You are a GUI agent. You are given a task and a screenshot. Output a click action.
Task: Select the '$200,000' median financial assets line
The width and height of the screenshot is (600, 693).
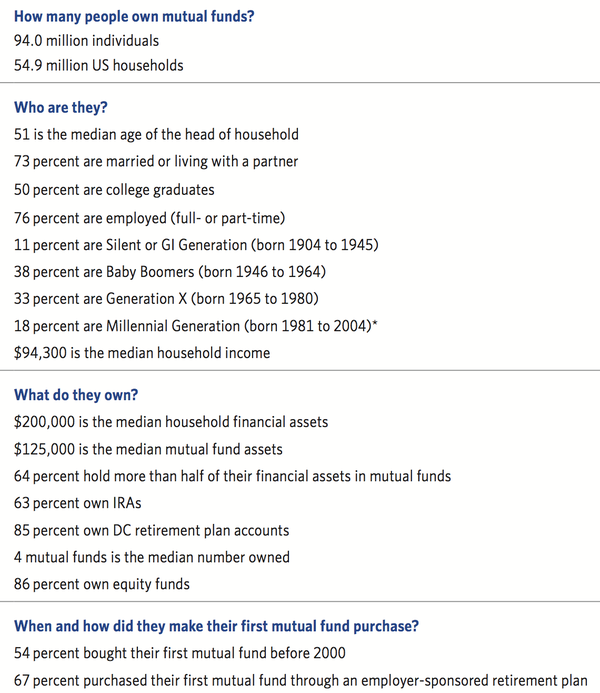171,422
